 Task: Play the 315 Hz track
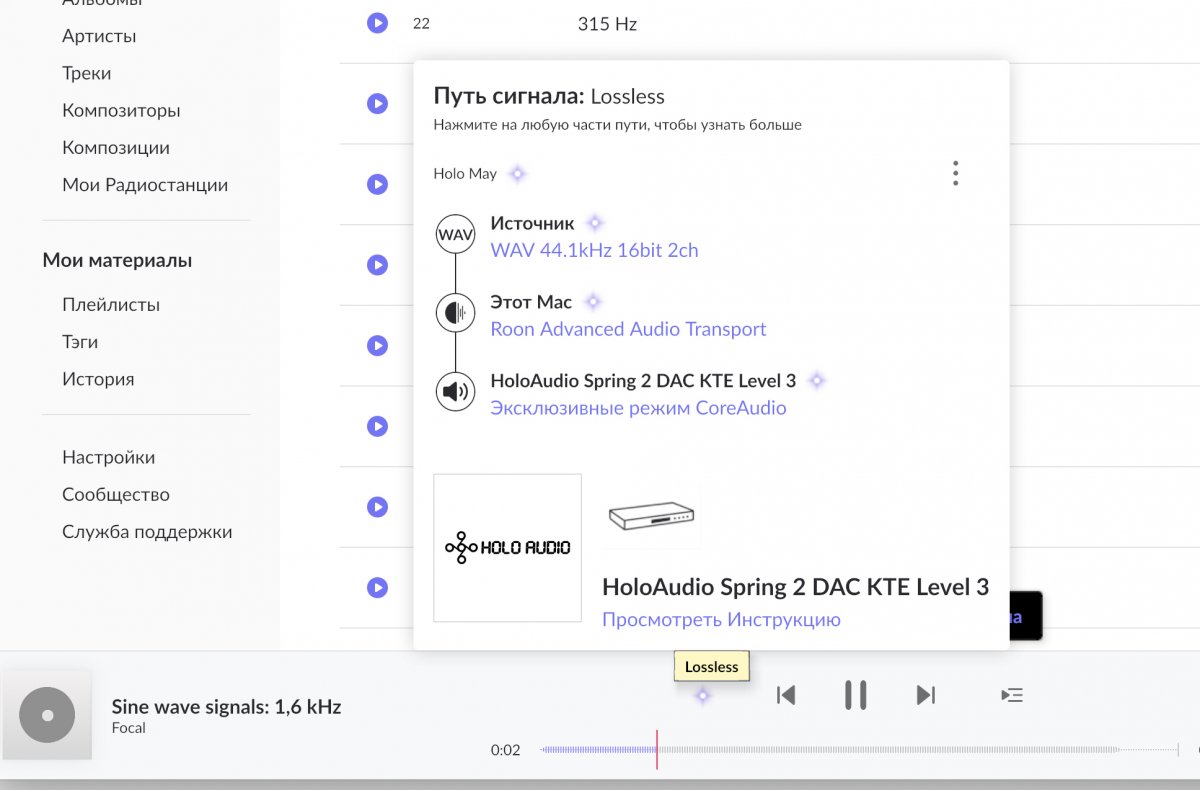tap(377, 23)
